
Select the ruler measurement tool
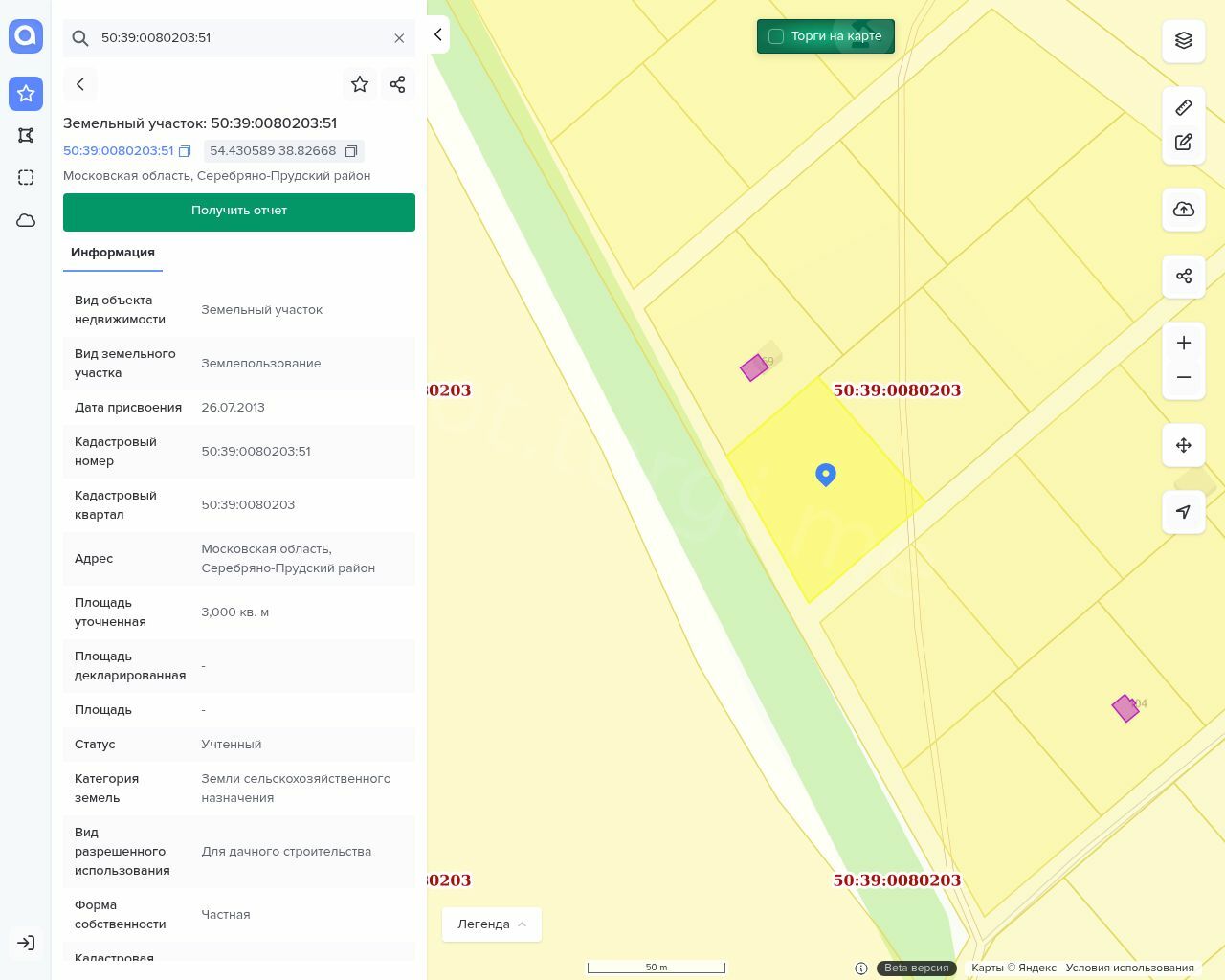tap(1184, 107)
